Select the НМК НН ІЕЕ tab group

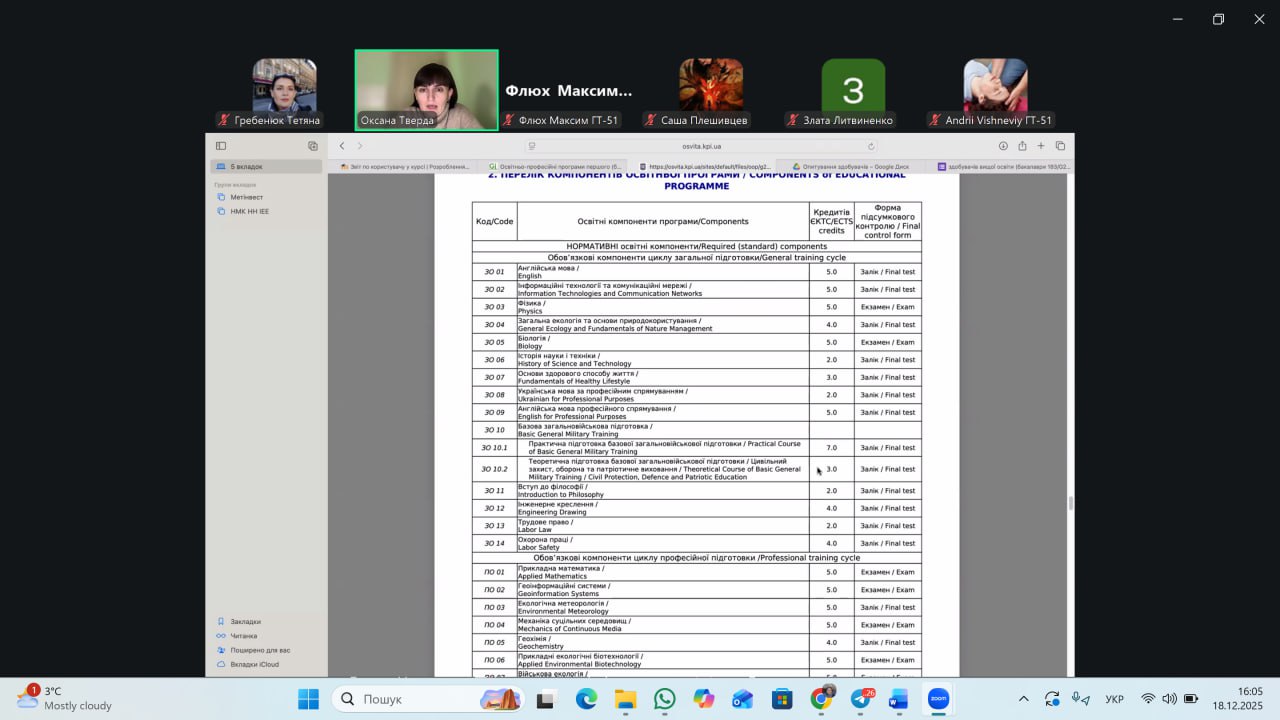tap(249, 211)
